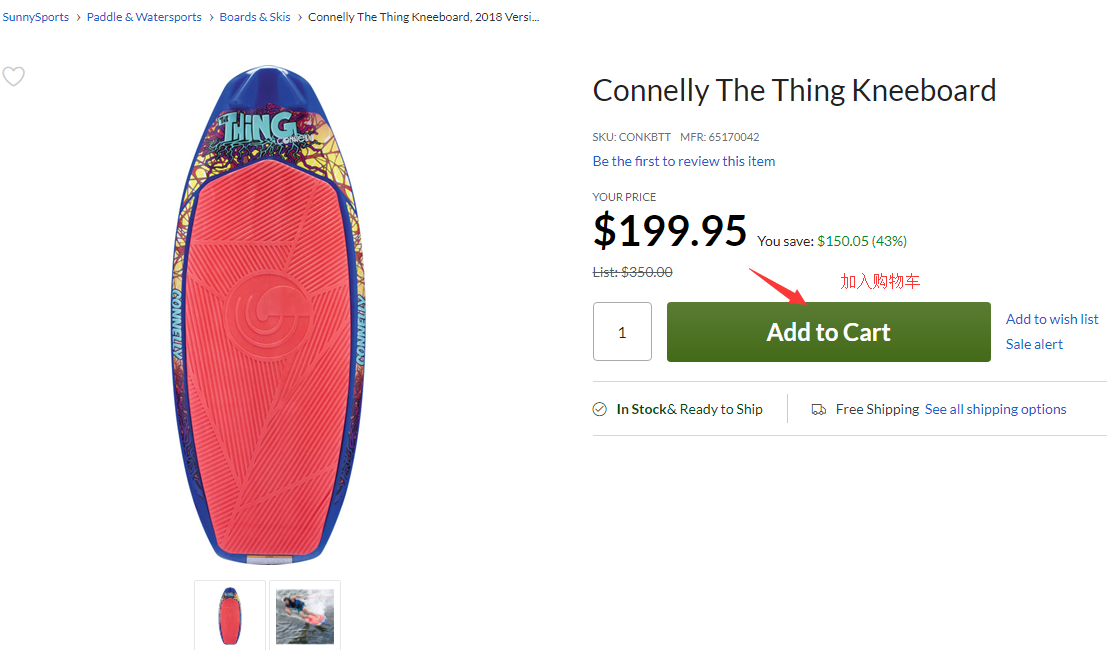Image resolution: width=1107 pixels, height=650 pixels.
Task: Click the $199.95 price text
Action: click(x=670, y=231)
